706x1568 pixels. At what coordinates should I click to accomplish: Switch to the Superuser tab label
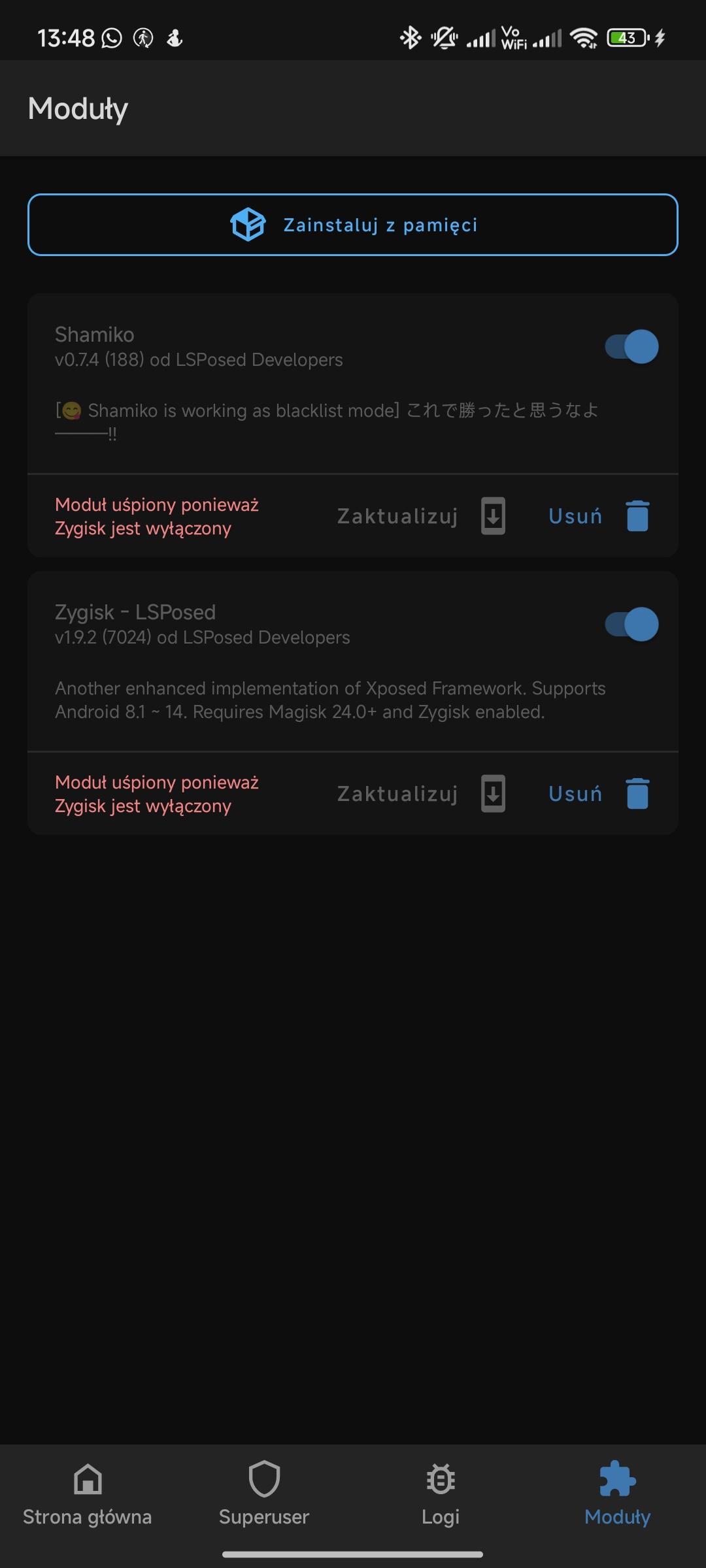coord(264,1517)
